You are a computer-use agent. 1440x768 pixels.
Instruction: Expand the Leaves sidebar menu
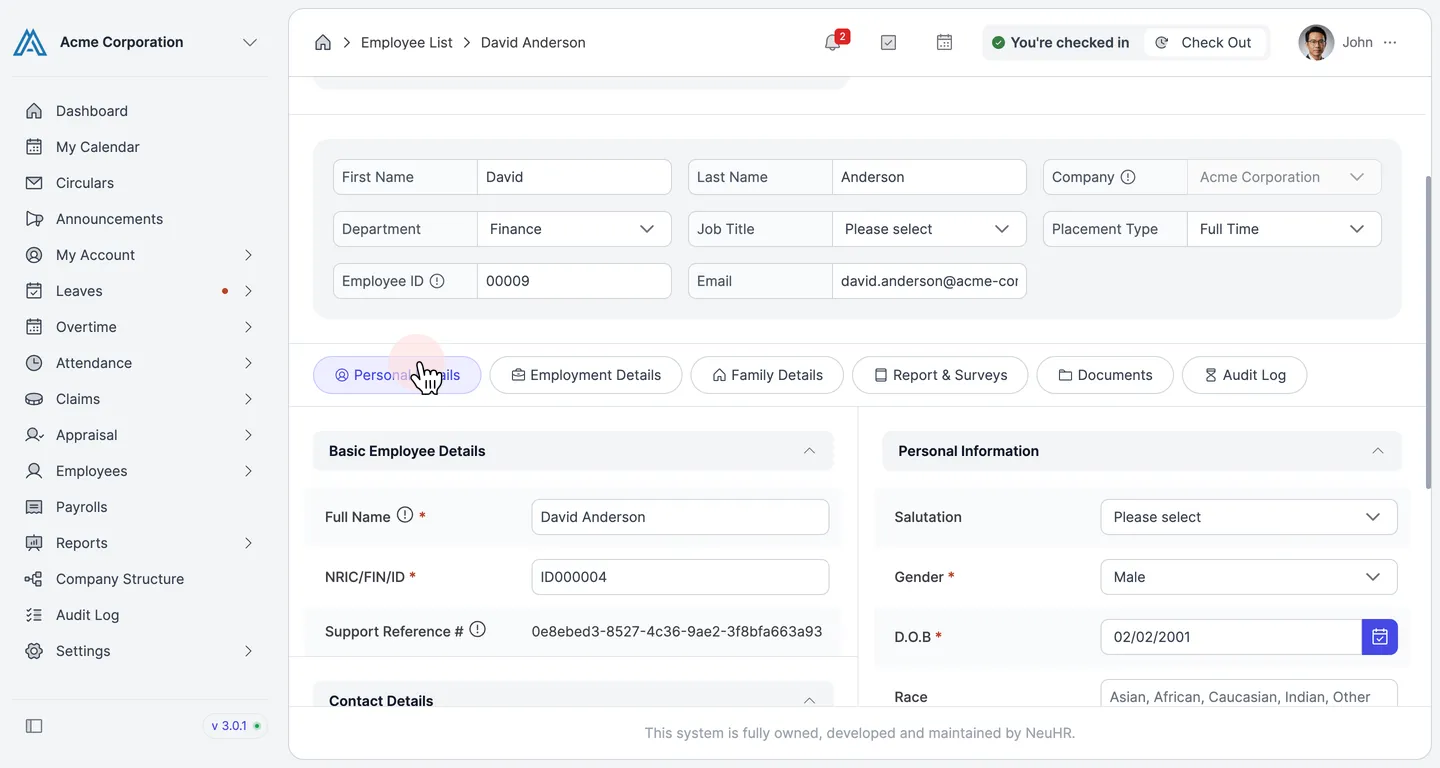[248, 291]
